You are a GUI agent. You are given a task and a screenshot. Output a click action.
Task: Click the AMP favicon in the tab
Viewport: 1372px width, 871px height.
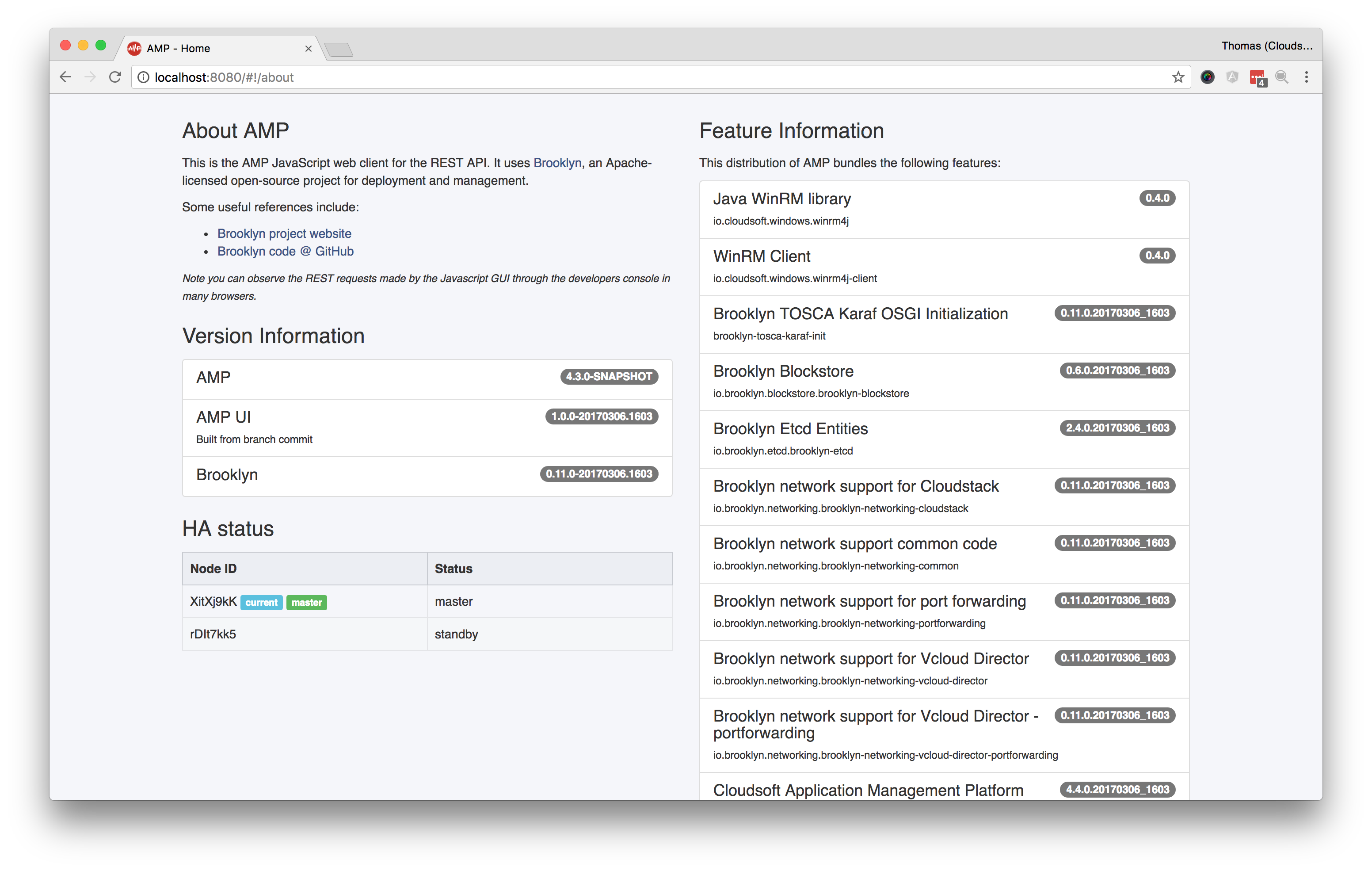tap(134, 49)
